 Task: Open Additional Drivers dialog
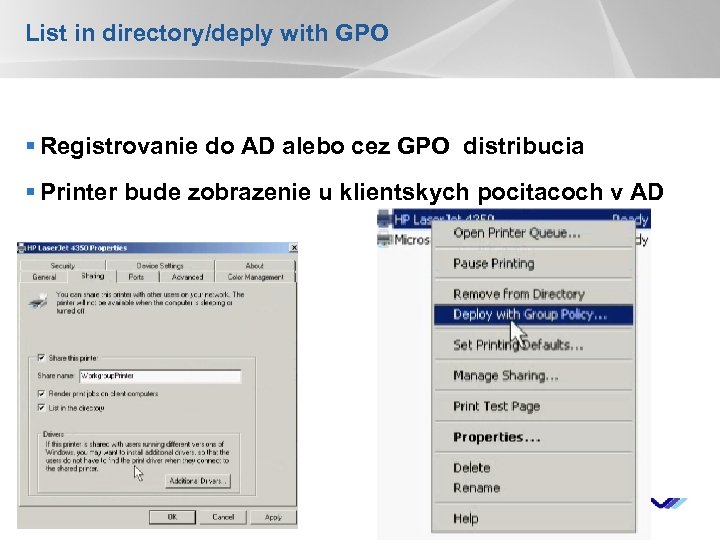(197, 481)
